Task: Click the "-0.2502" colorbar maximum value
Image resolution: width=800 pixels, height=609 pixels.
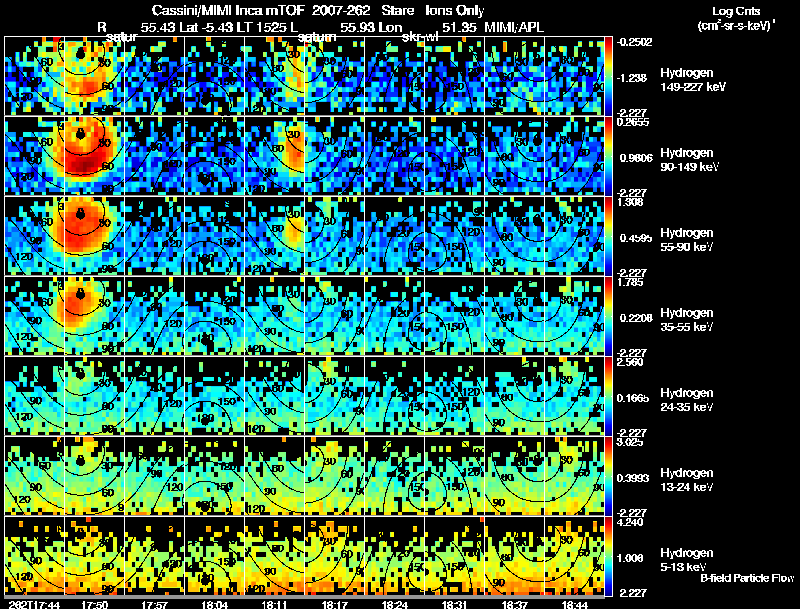Action: tap(634, 42)
